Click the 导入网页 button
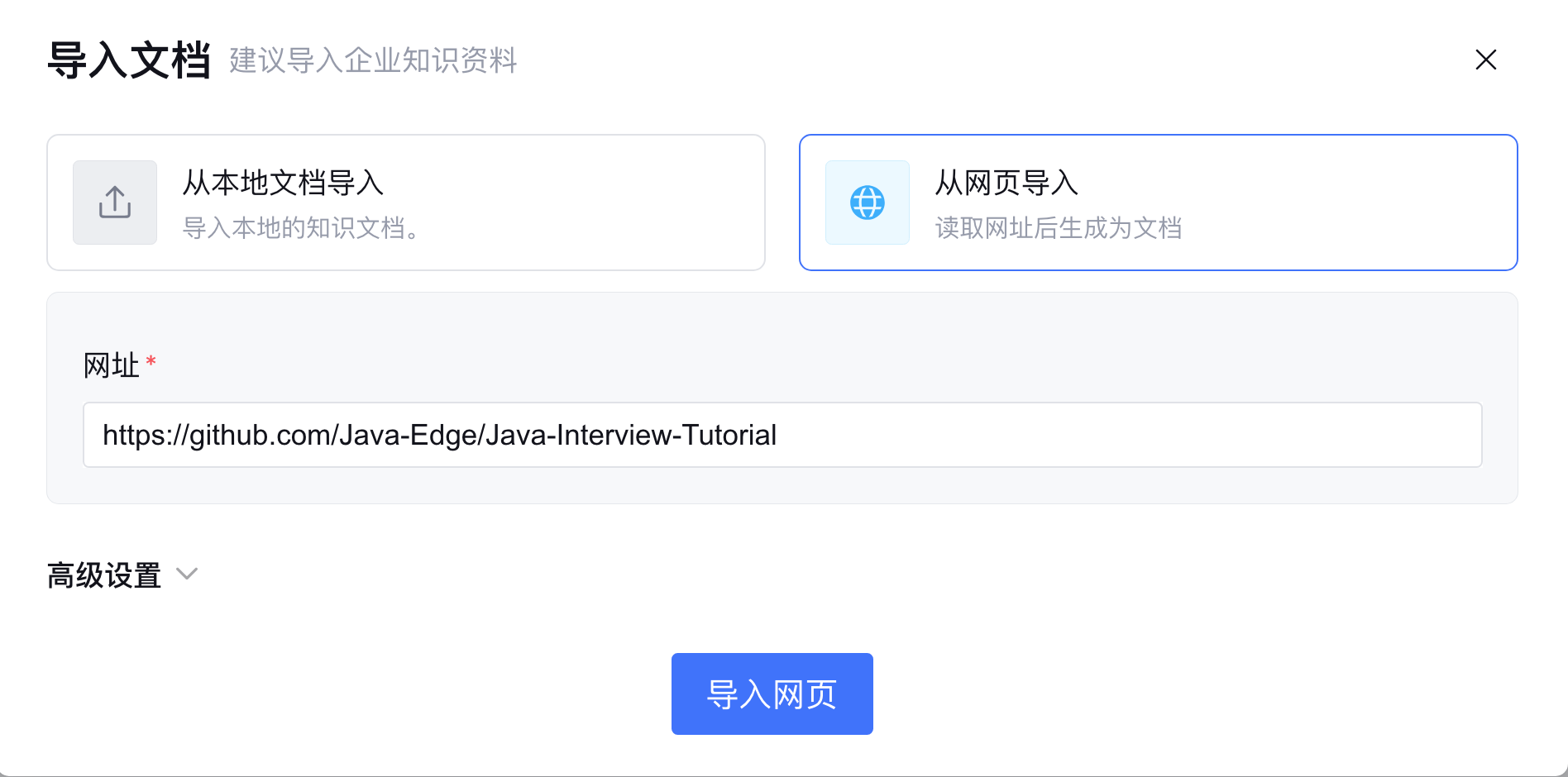The width and height of the screenshot is (1568, 777). coord(772,694)
